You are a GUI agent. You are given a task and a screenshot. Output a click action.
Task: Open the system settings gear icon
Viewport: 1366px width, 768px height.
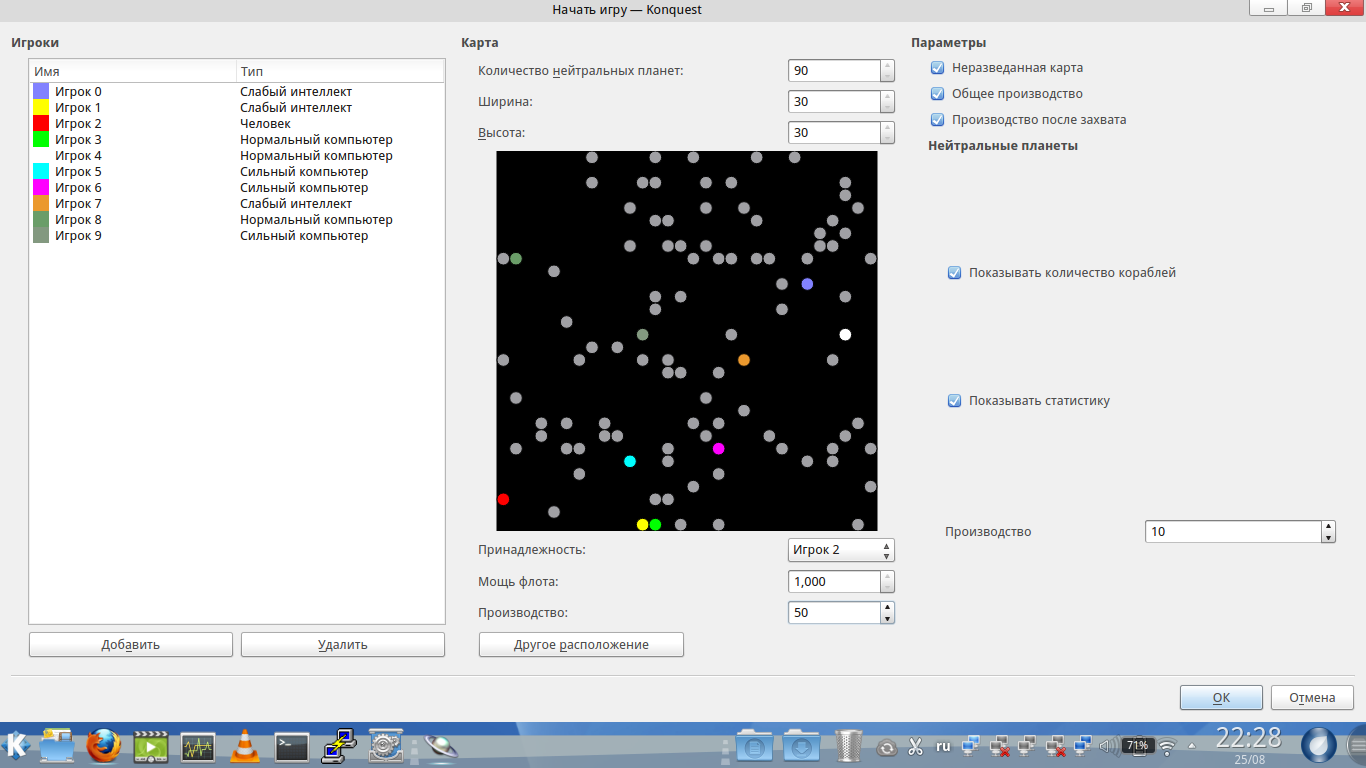[385, 745]
